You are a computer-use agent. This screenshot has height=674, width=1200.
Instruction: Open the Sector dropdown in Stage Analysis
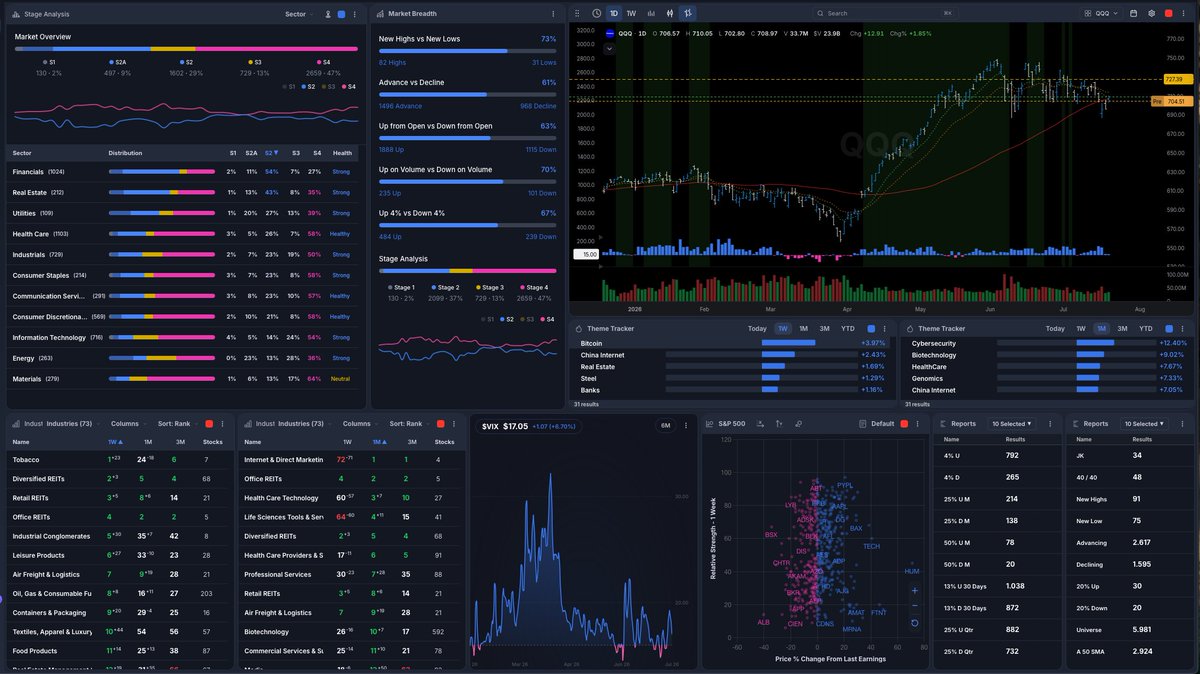click(298, 14)
